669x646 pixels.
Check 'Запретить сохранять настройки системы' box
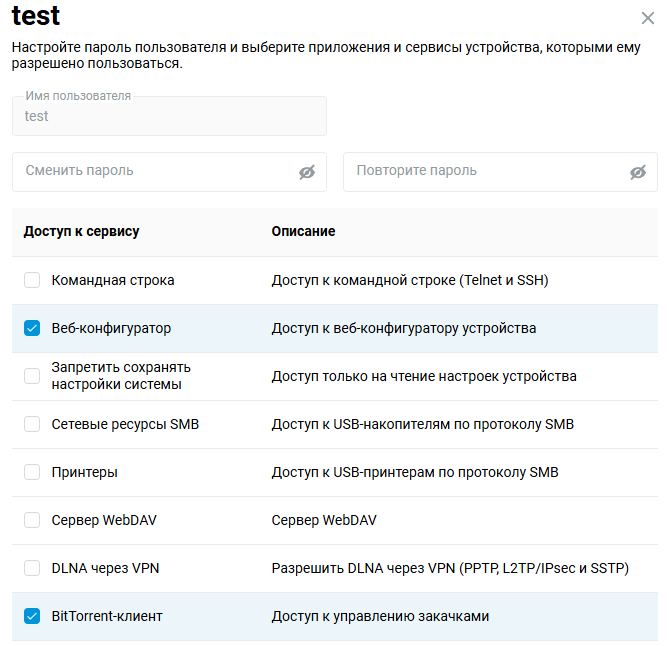pyautogui.click(x=32, y=376)
